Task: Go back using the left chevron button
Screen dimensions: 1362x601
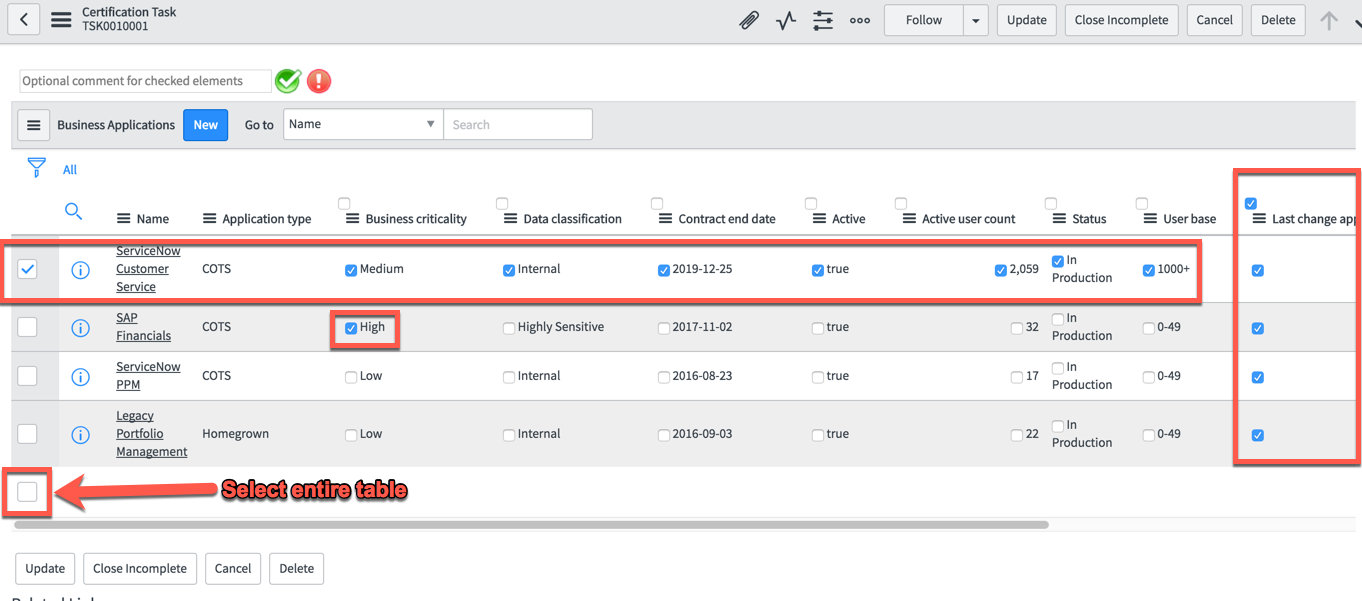Action: pyautogui.click(x=24, y=19)
